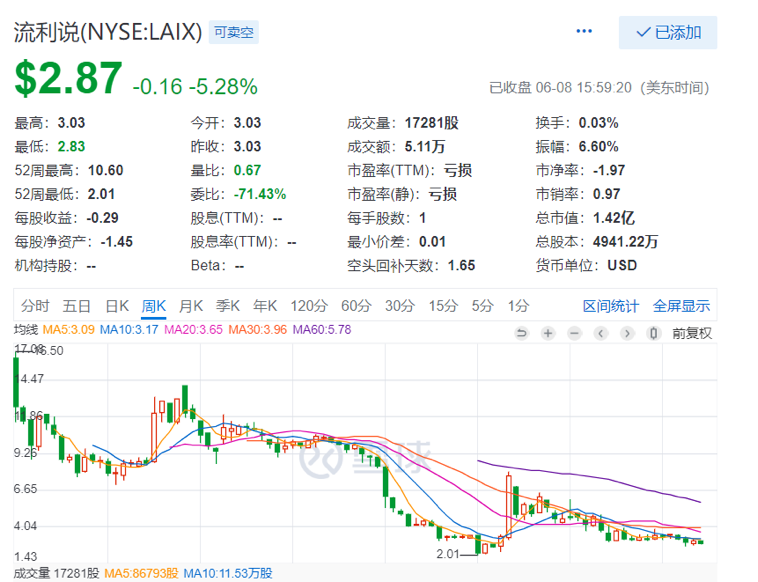
Task: Pan chart right with chevron icon
Action: tap(627, 333)
